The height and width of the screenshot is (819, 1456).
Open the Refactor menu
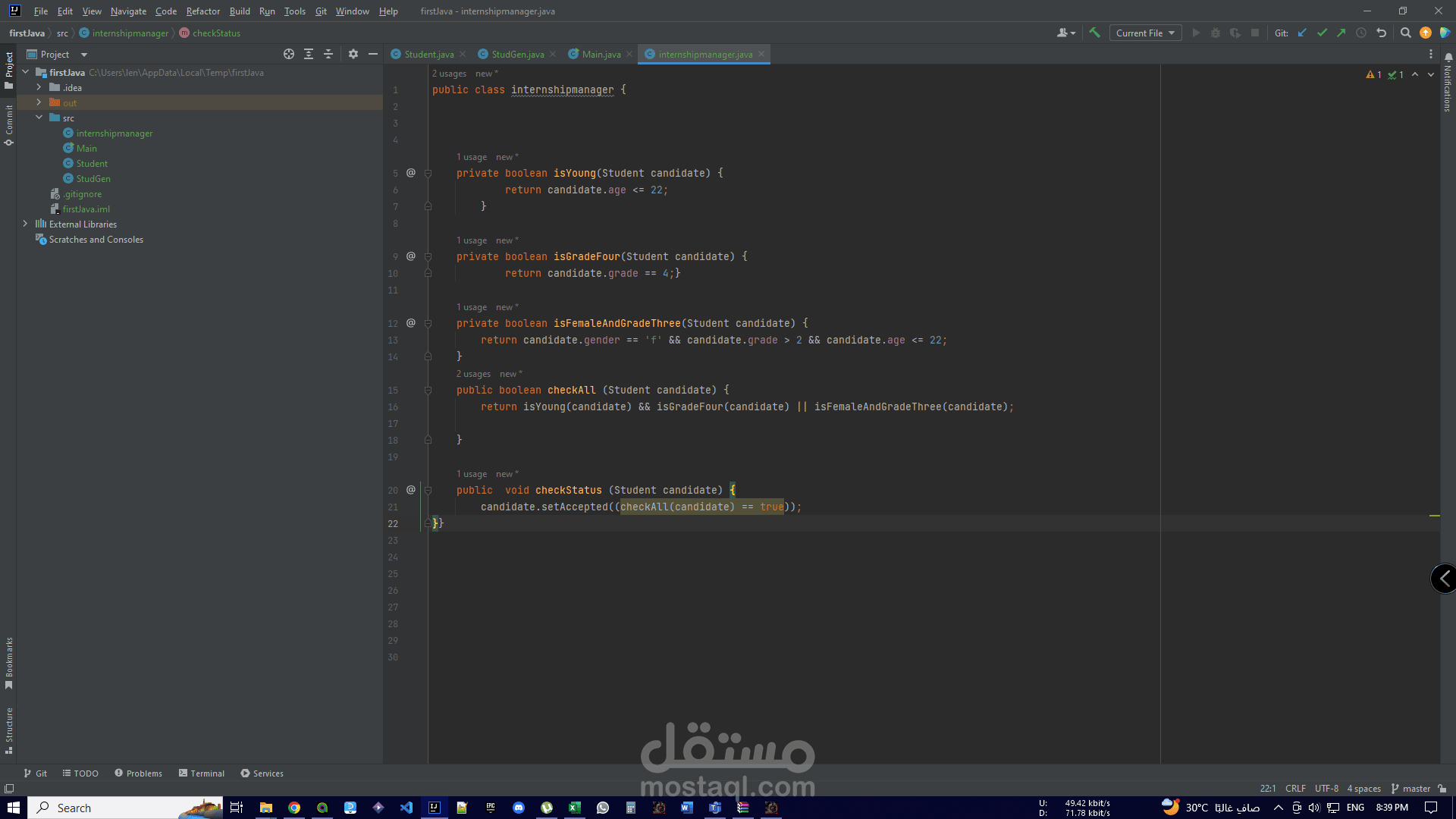coord(202,11)
